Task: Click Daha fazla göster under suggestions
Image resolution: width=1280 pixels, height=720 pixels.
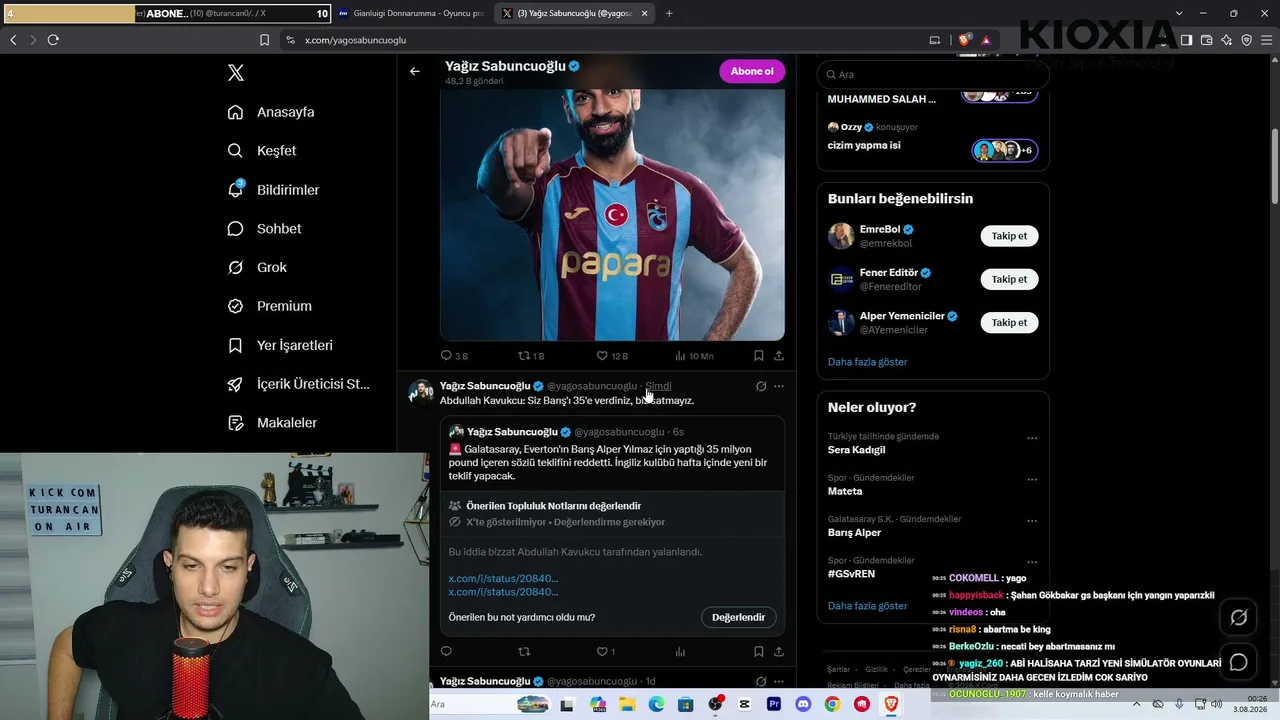Action: [x=868, y=362]
